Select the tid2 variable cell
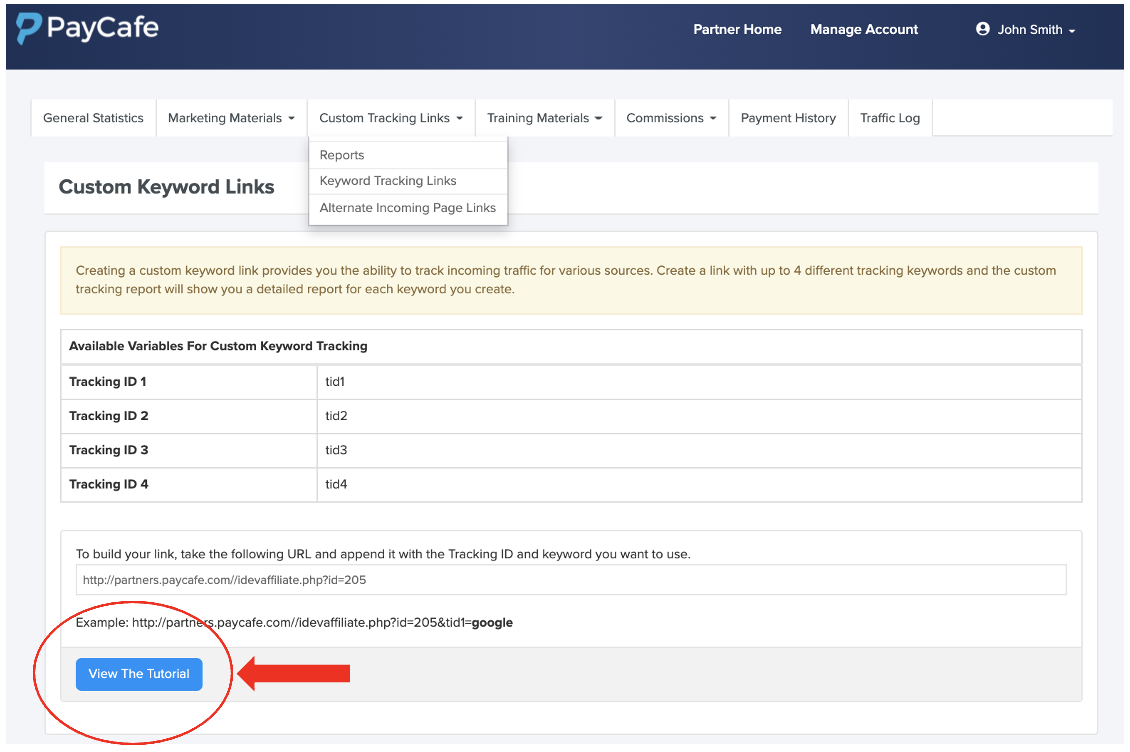Image resolution: width=1130 pixels, height=752 pixels. tap(699, 416)
